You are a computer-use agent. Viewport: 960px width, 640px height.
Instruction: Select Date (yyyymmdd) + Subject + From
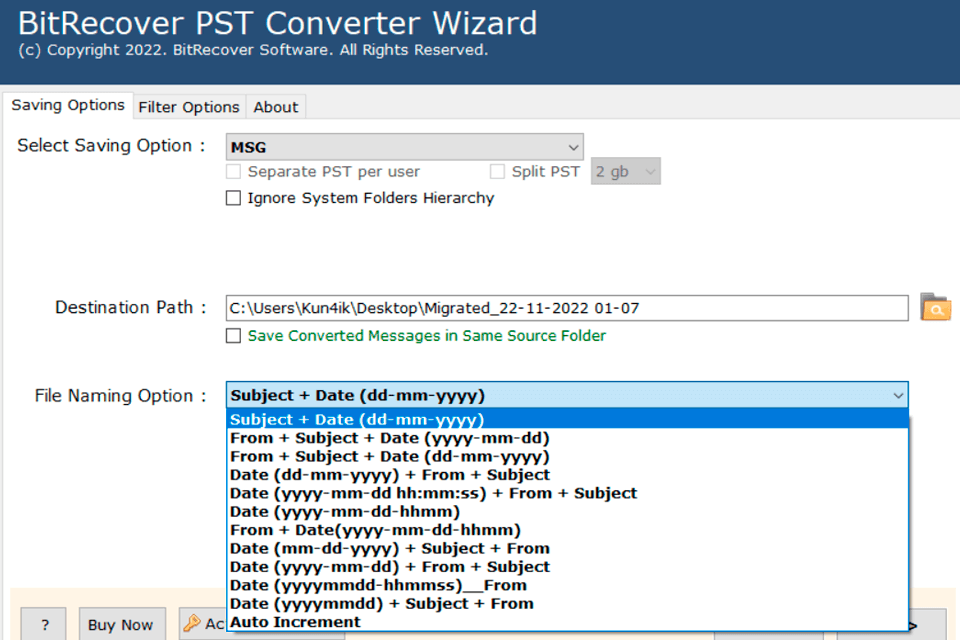click(567, 603)
